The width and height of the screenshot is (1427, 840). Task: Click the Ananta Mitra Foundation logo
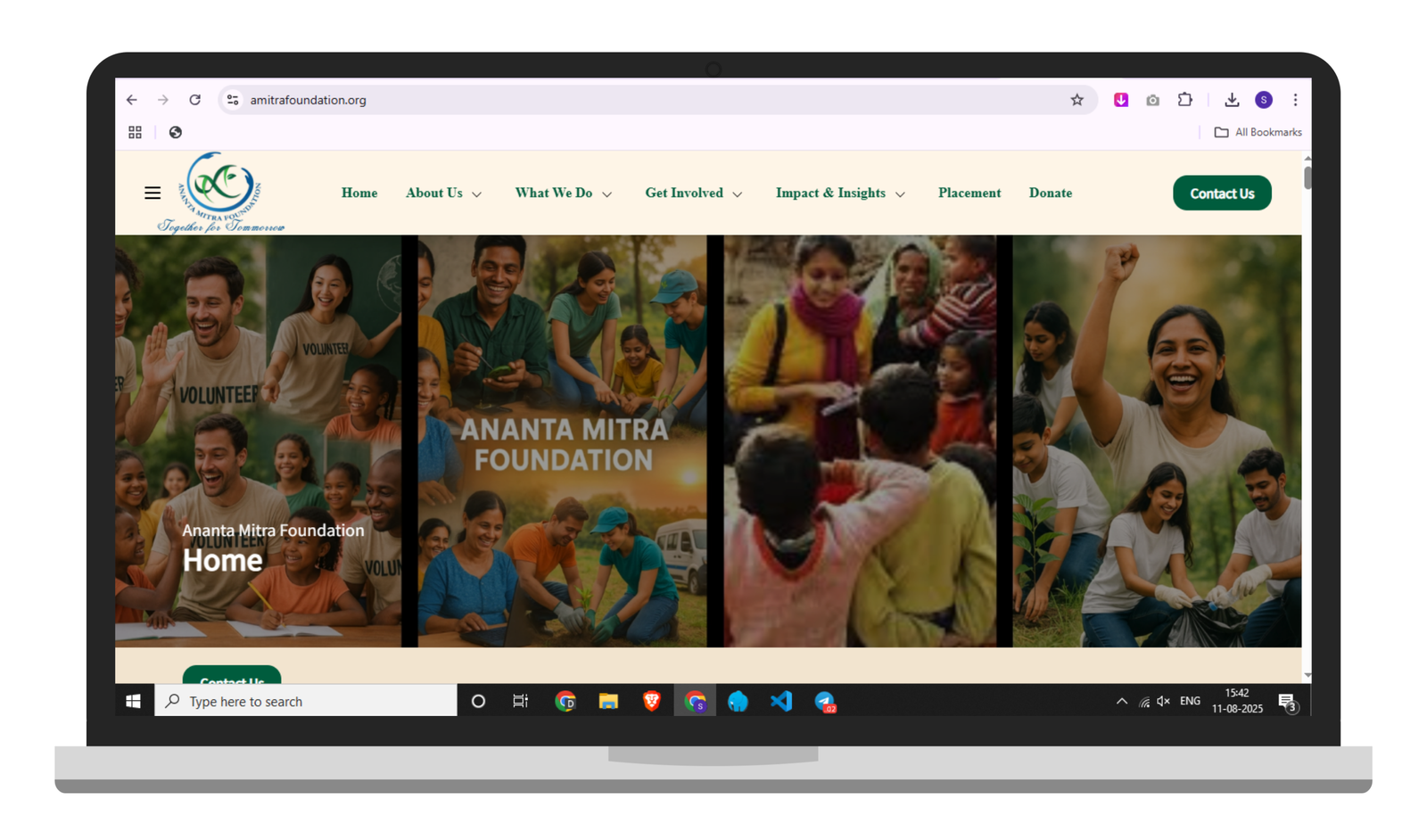point(221,193)
